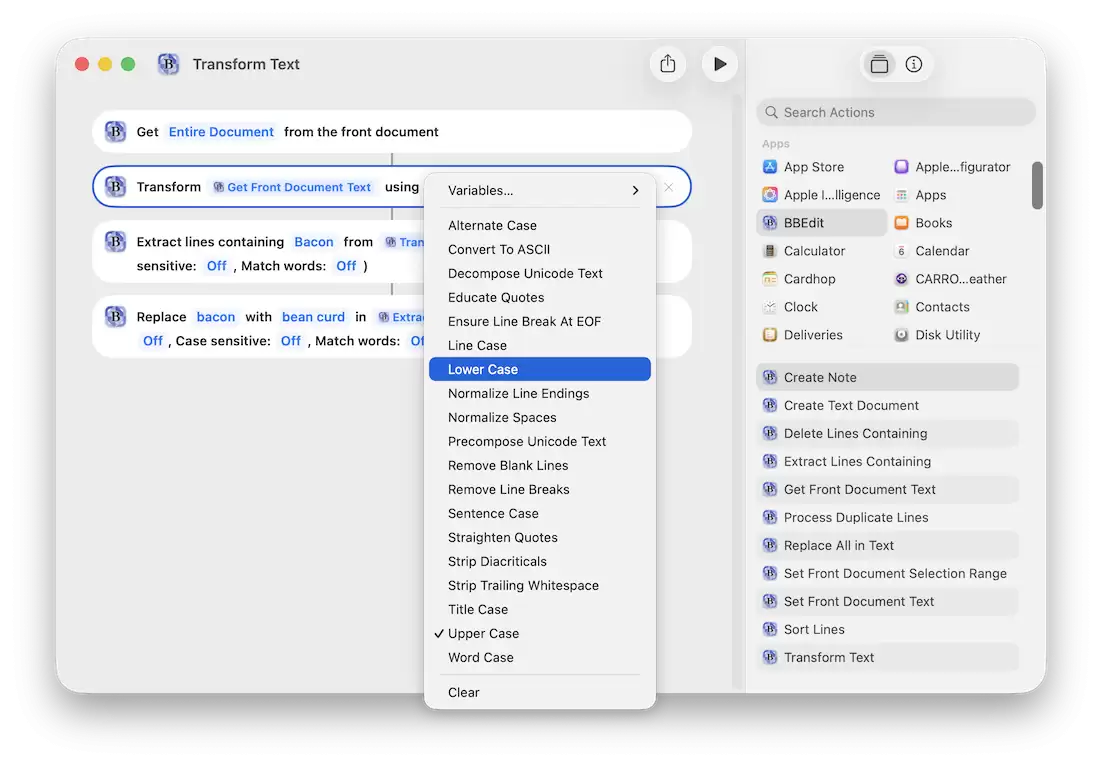Open the shortcut details info icon

913,64
